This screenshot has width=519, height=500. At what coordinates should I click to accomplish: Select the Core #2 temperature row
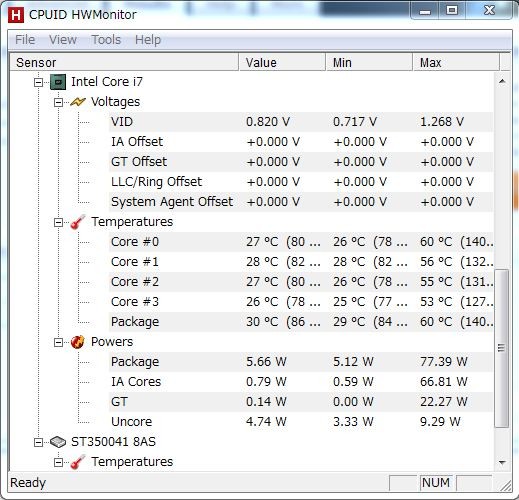301,282
